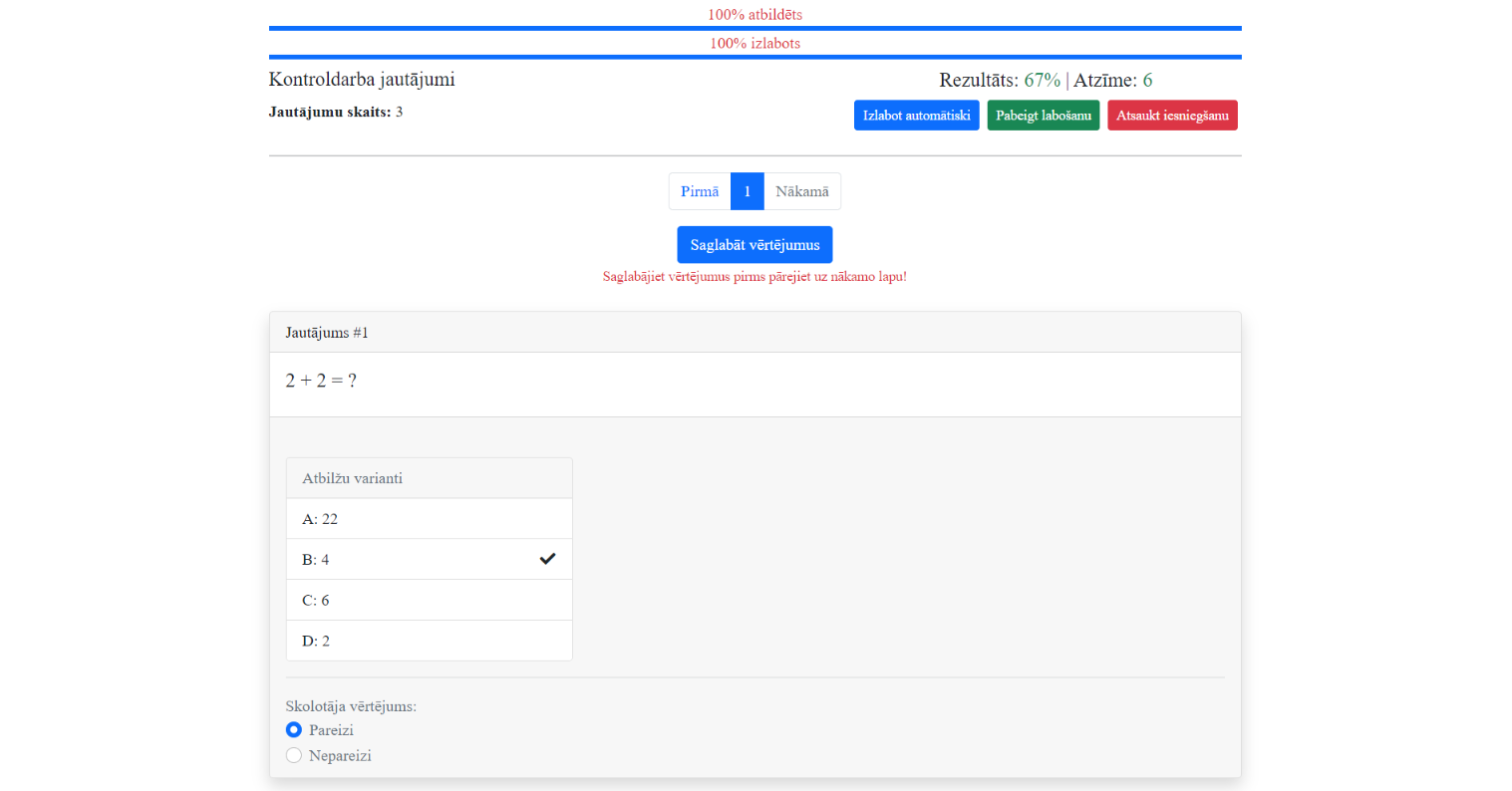
Task: Click answer option C: 6
Action: tap(429, 601)
